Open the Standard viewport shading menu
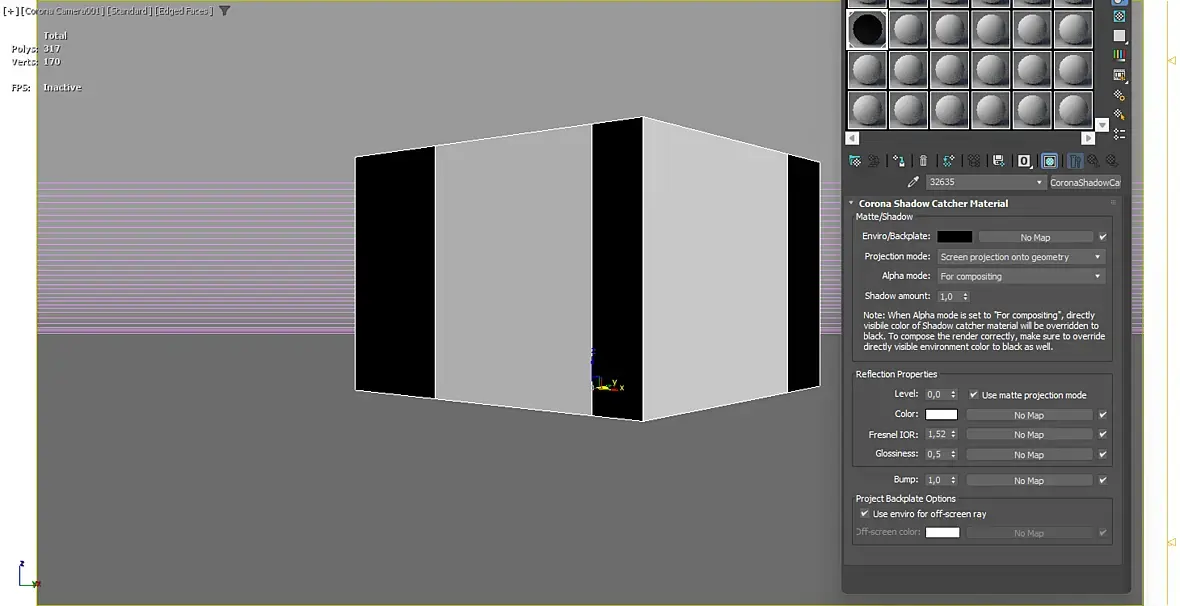Image resolution: width=1180 pixels, height=606 pixels. click(x=129, y=11)
